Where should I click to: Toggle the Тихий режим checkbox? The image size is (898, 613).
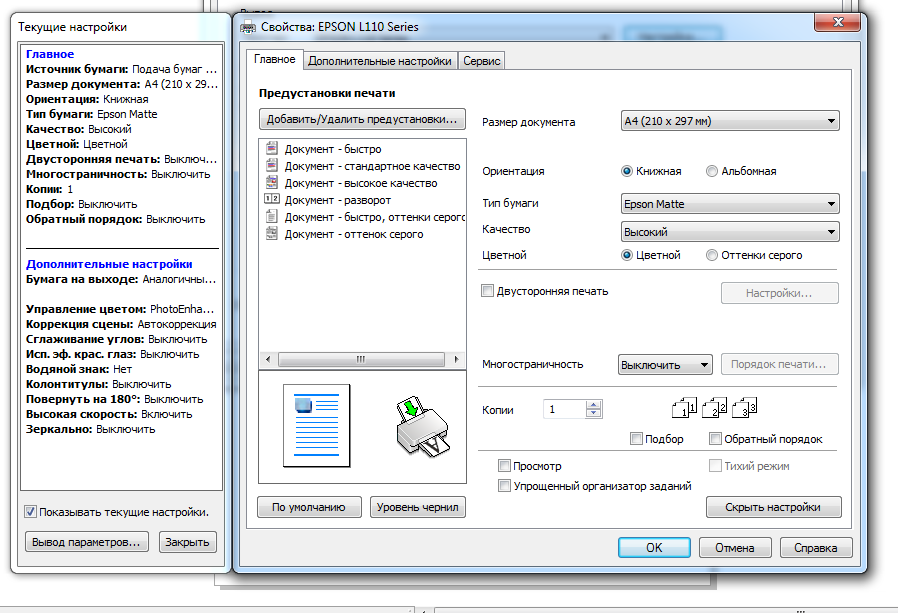715,466
